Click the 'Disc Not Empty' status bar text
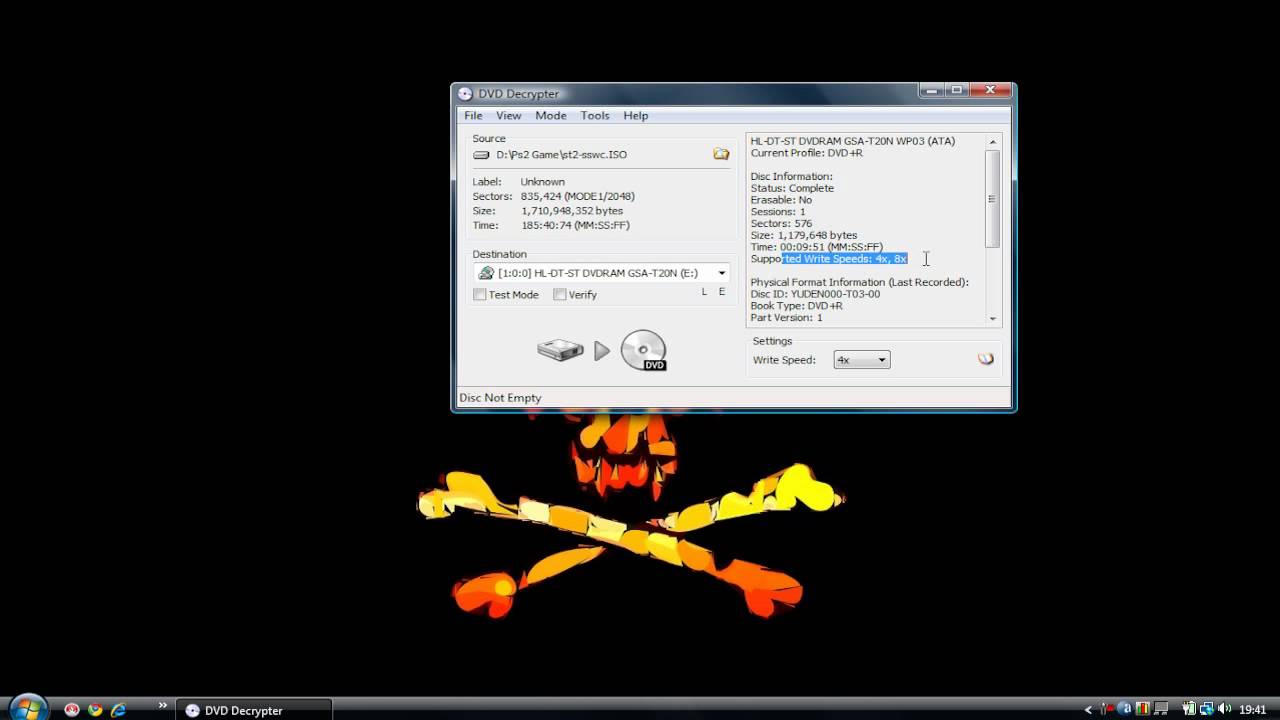 click(x=500, y=398)
